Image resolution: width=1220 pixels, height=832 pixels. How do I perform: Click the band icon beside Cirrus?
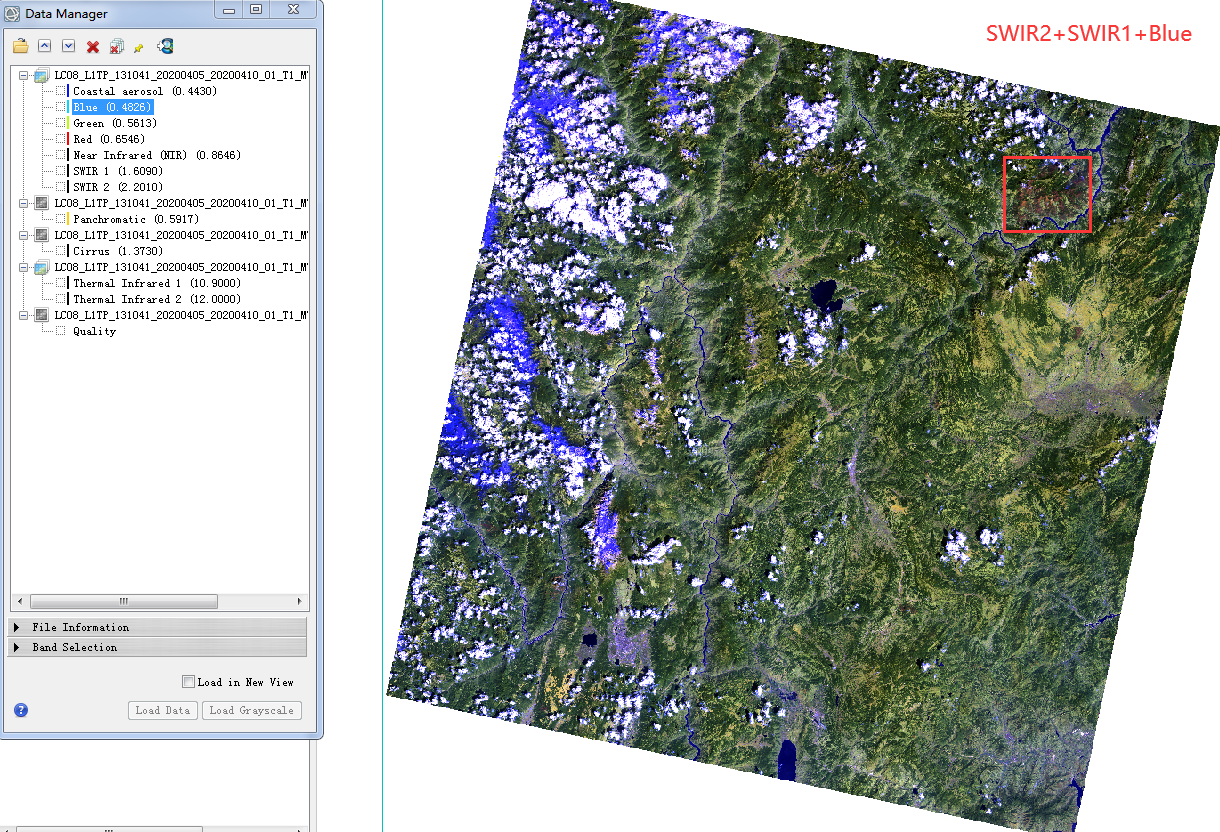[62, 251]
